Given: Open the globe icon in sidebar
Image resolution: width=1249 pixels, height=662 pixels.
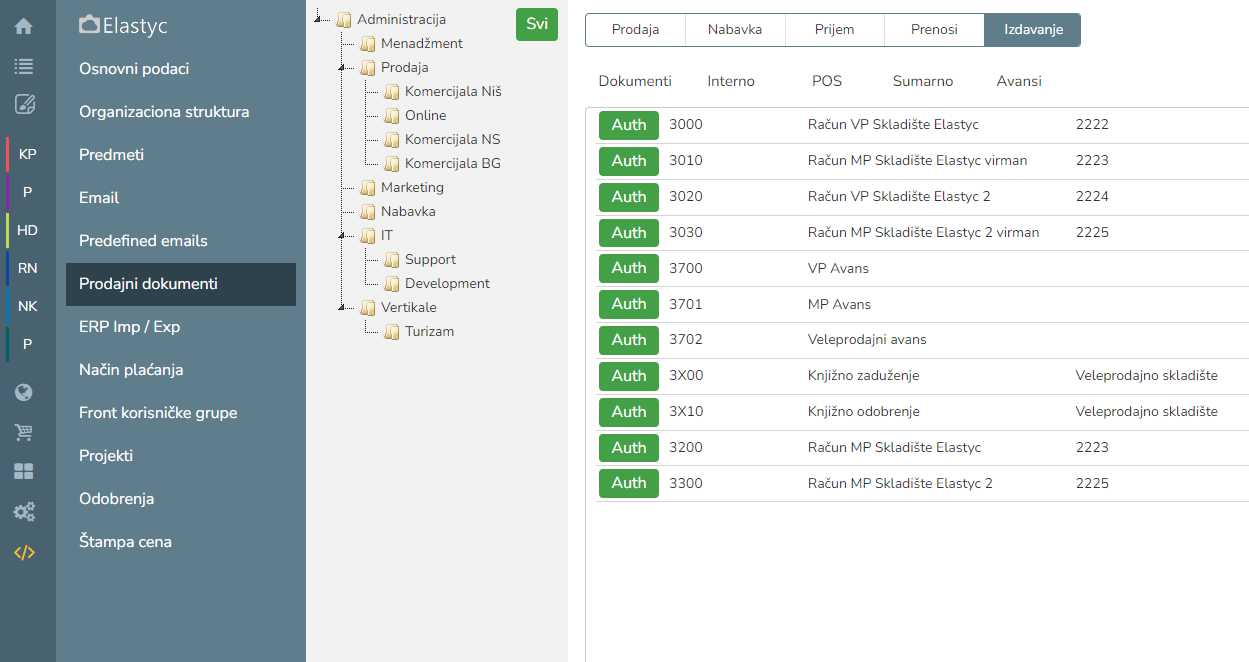Looking at the screenshot, I should (24, 393).
